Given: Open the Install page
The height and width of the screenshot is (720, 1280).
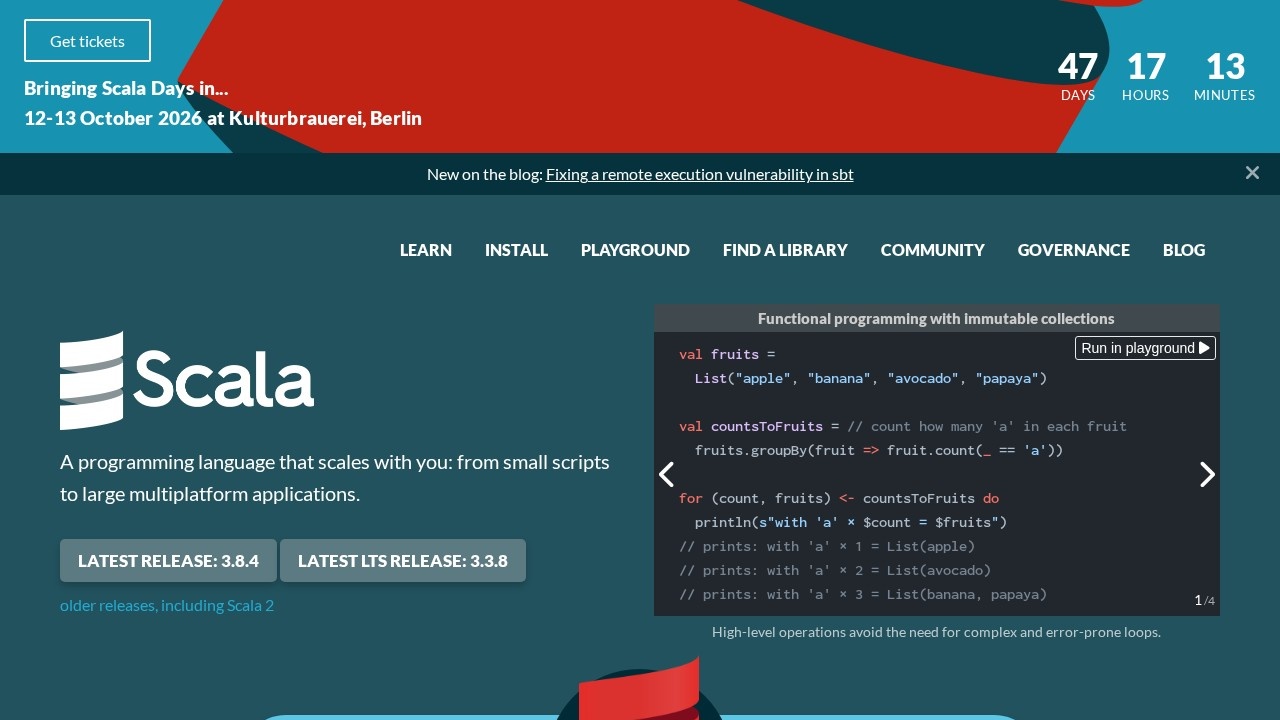Looking at the screenshot, I should coord(516,250).
